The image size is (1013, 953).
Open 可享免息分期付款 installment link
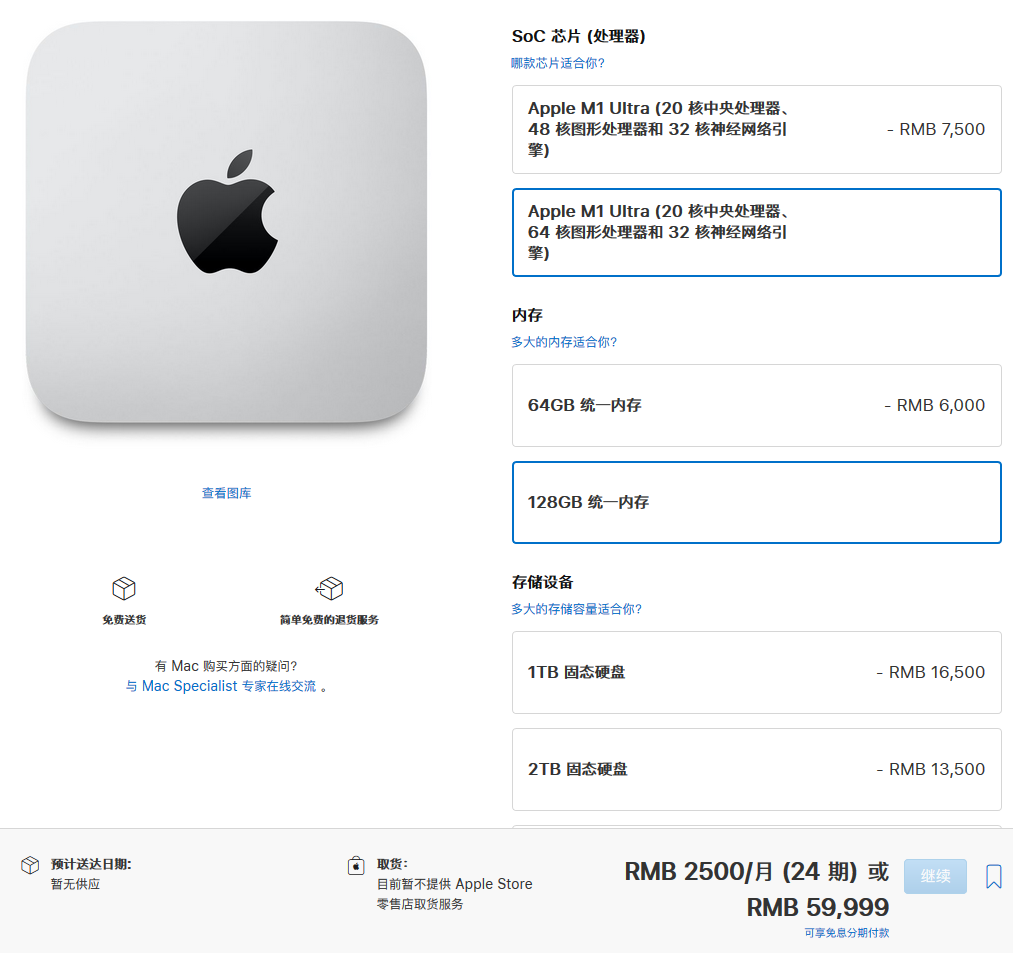(846, 932)
